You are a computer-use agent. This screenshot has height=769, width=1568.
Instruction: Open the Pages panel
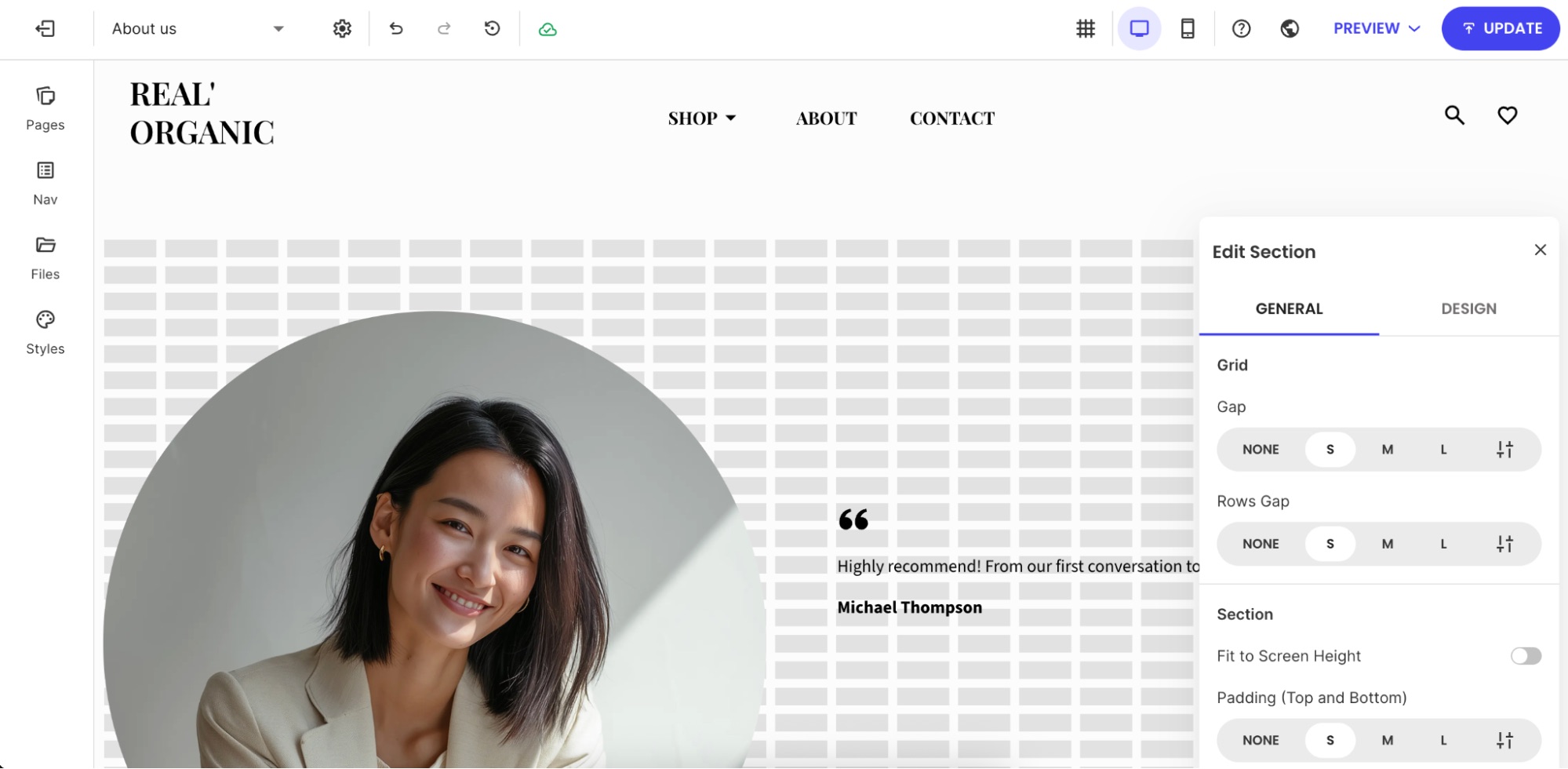click(x=45, y=109)
